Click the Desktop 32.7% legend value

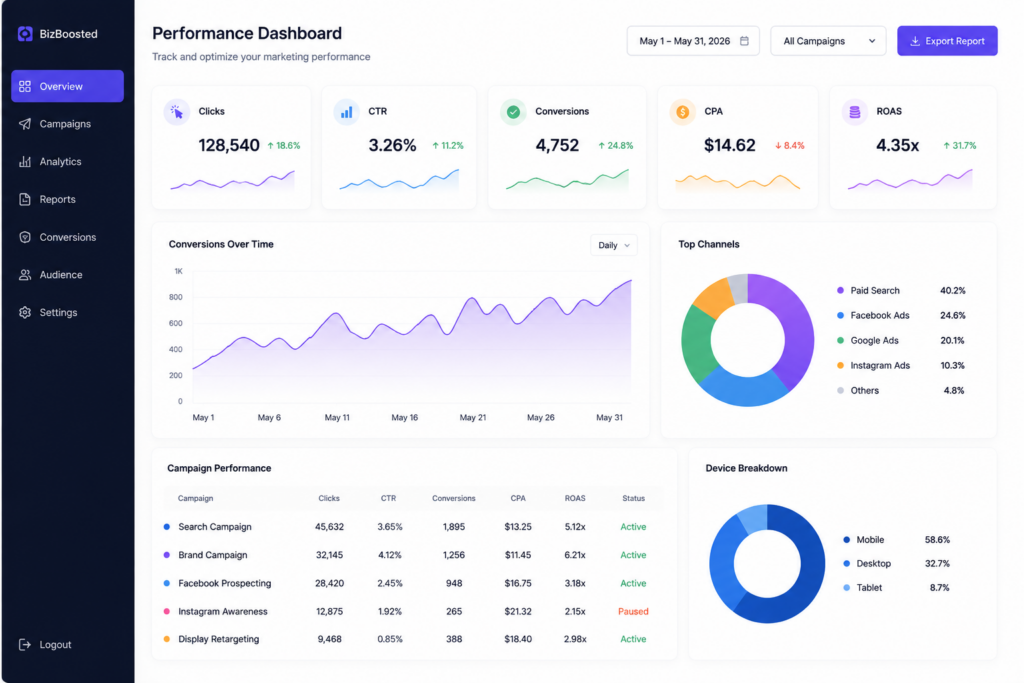937,564
